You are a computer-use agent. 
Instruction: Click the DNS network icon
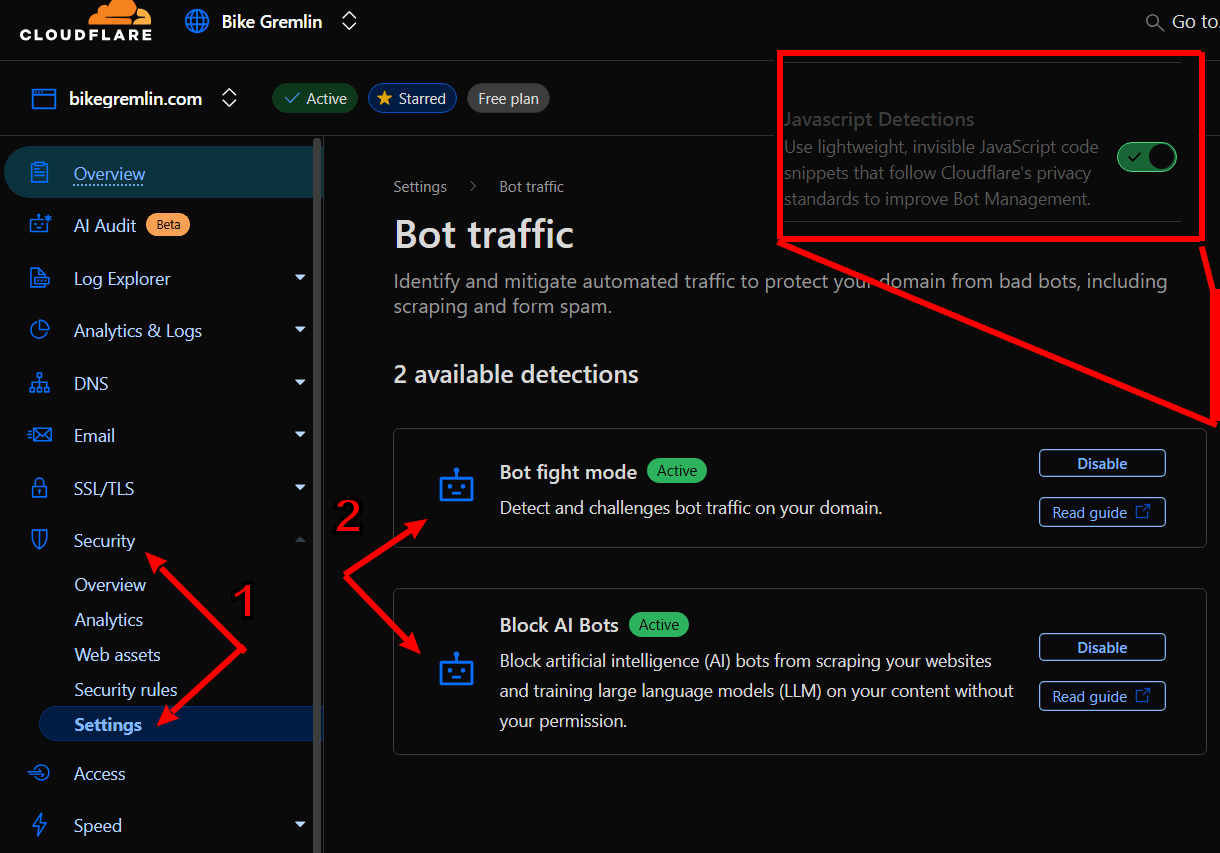[x=39, y=383]
